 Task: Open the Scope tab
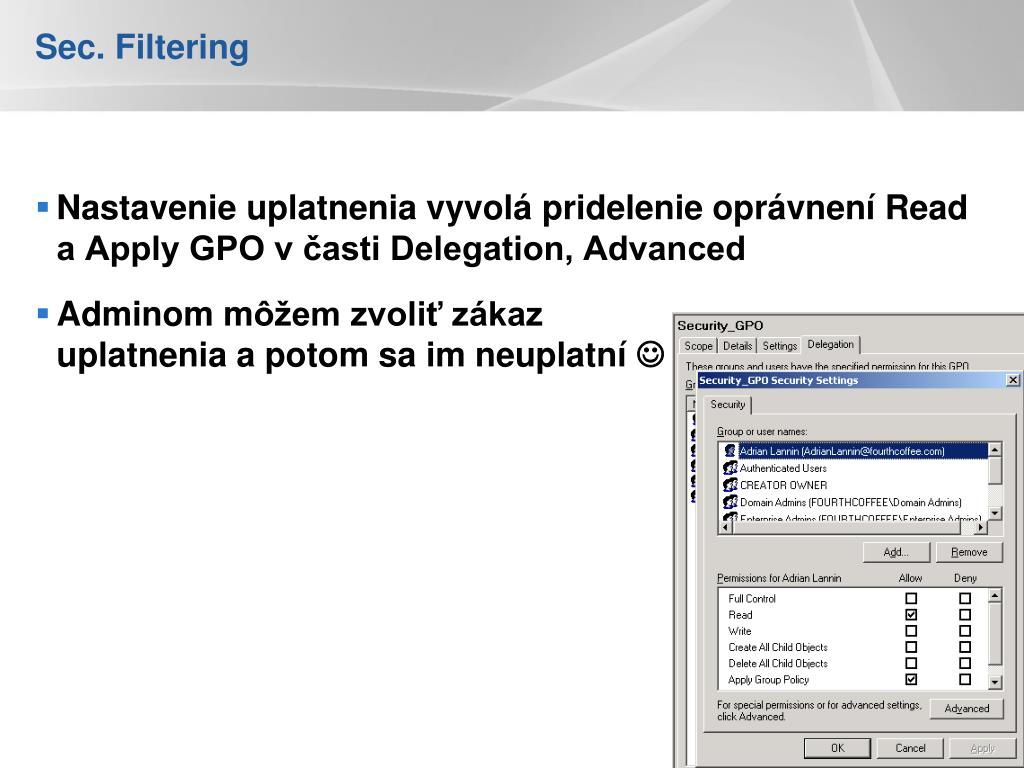698,345
